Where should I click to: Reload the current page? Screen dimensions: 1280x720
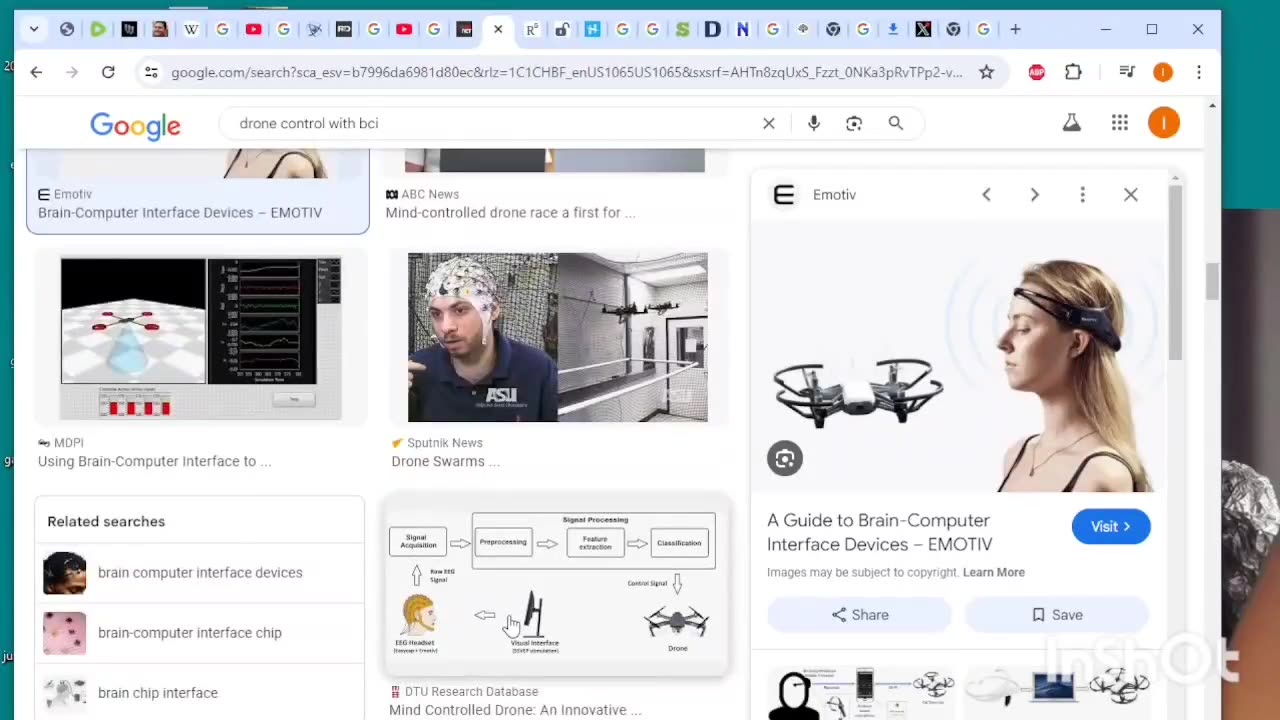[x=108, y=72]
